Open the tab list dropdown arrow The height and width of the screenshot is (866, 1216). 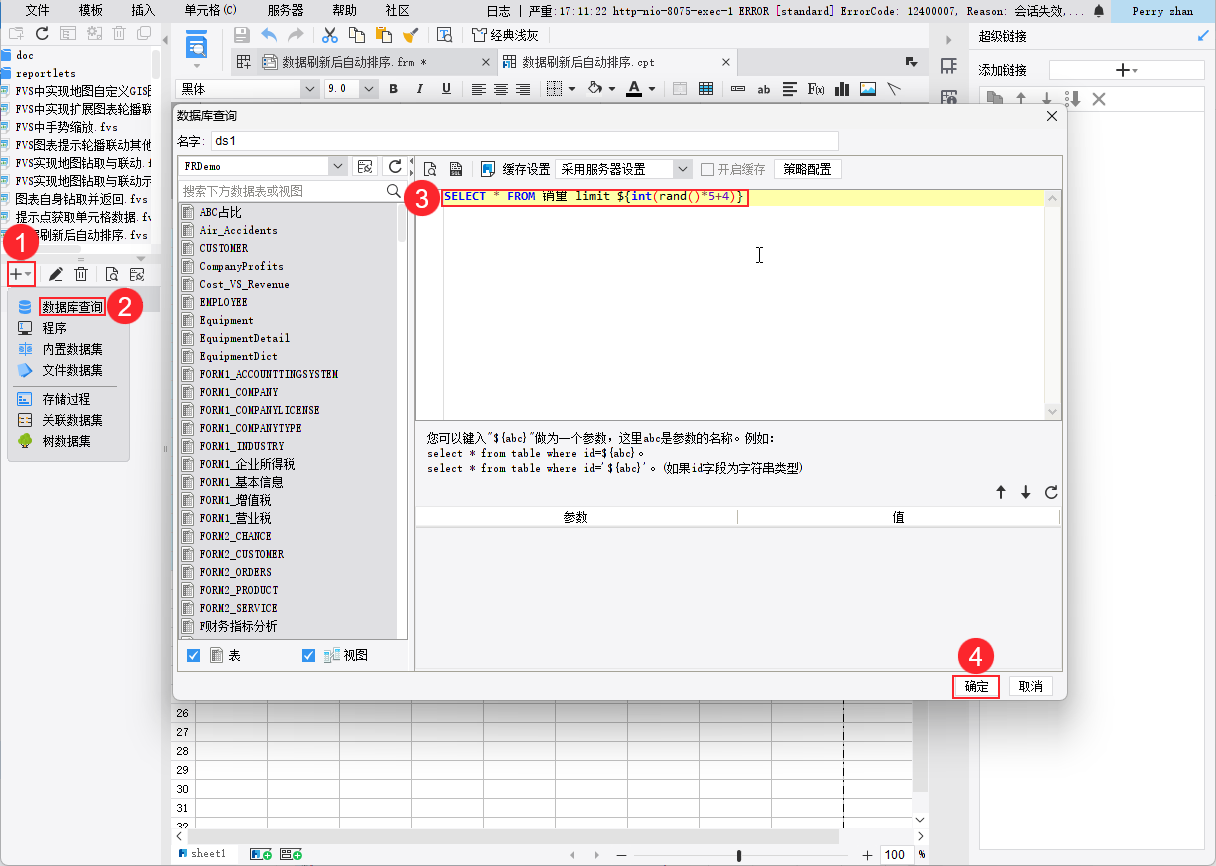click(x=911, y=62)
